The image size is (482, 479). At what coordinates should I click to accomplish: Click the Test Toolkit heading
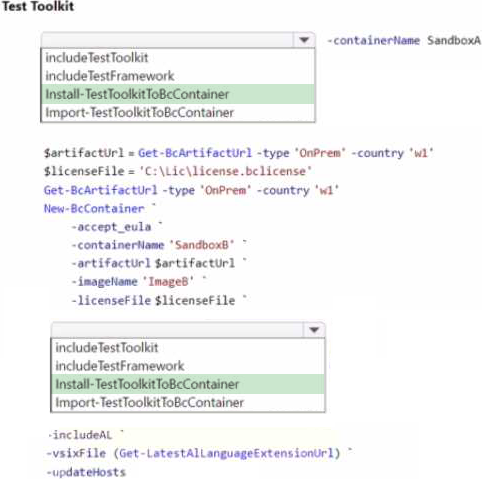click(x=38, y=6)
